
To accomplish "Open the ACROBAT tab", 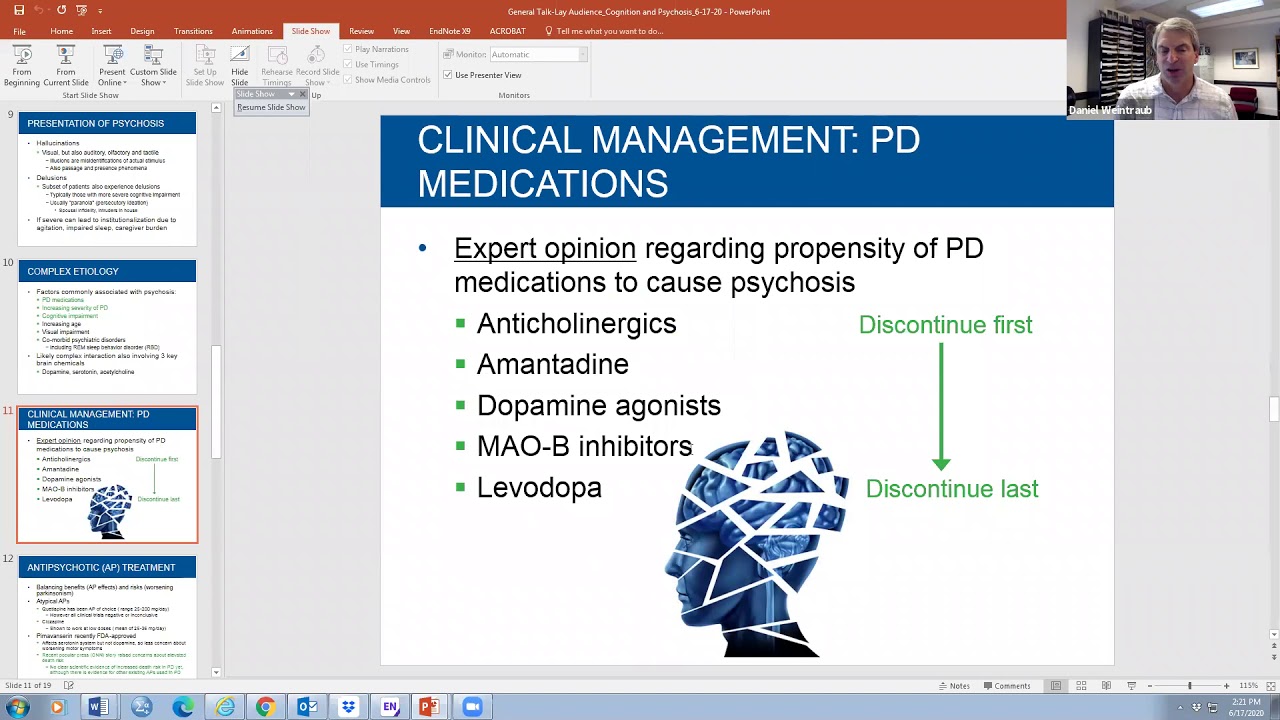I will click(507, 31).
